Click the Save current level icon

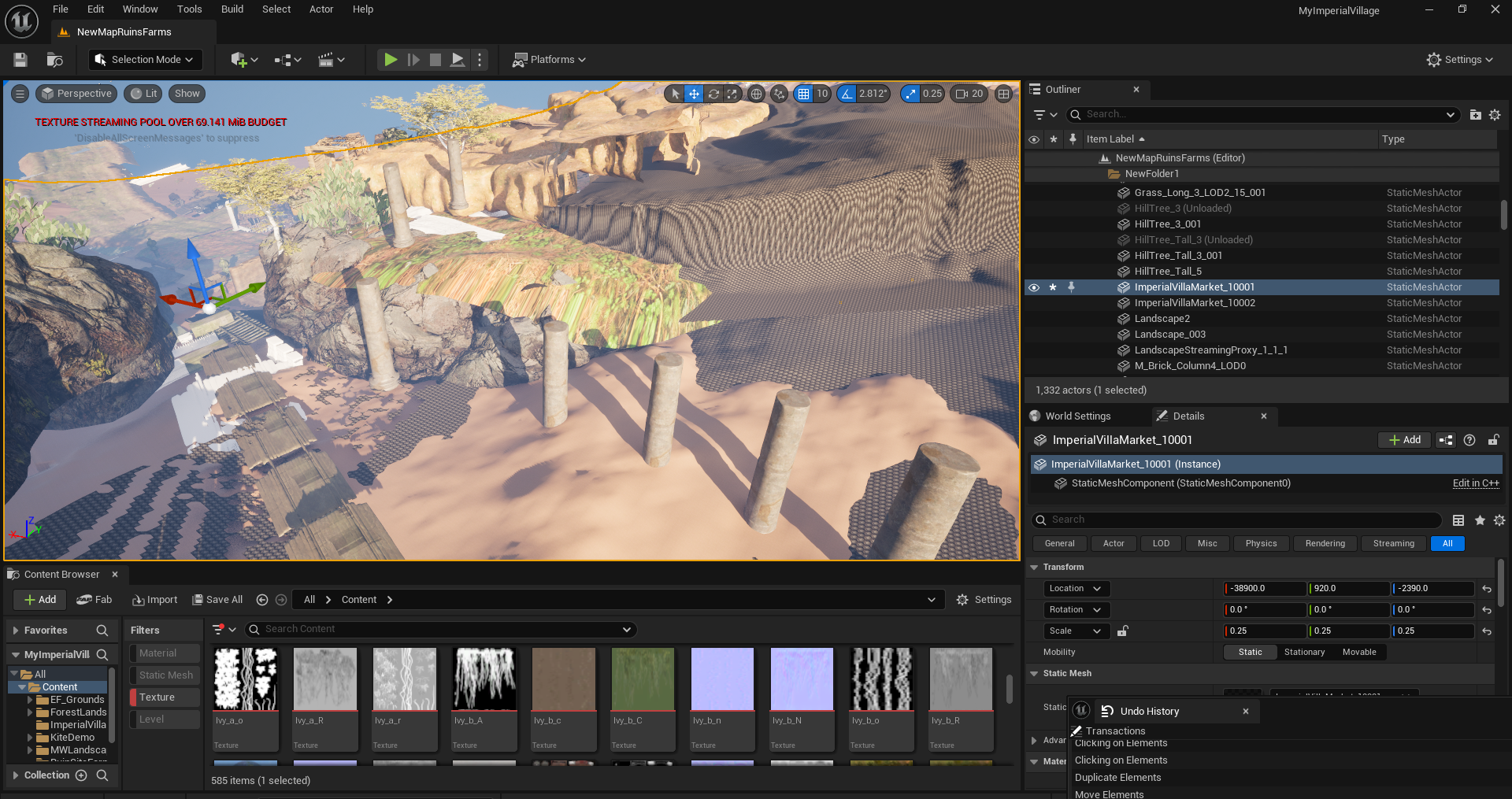(x=20, y=60)
